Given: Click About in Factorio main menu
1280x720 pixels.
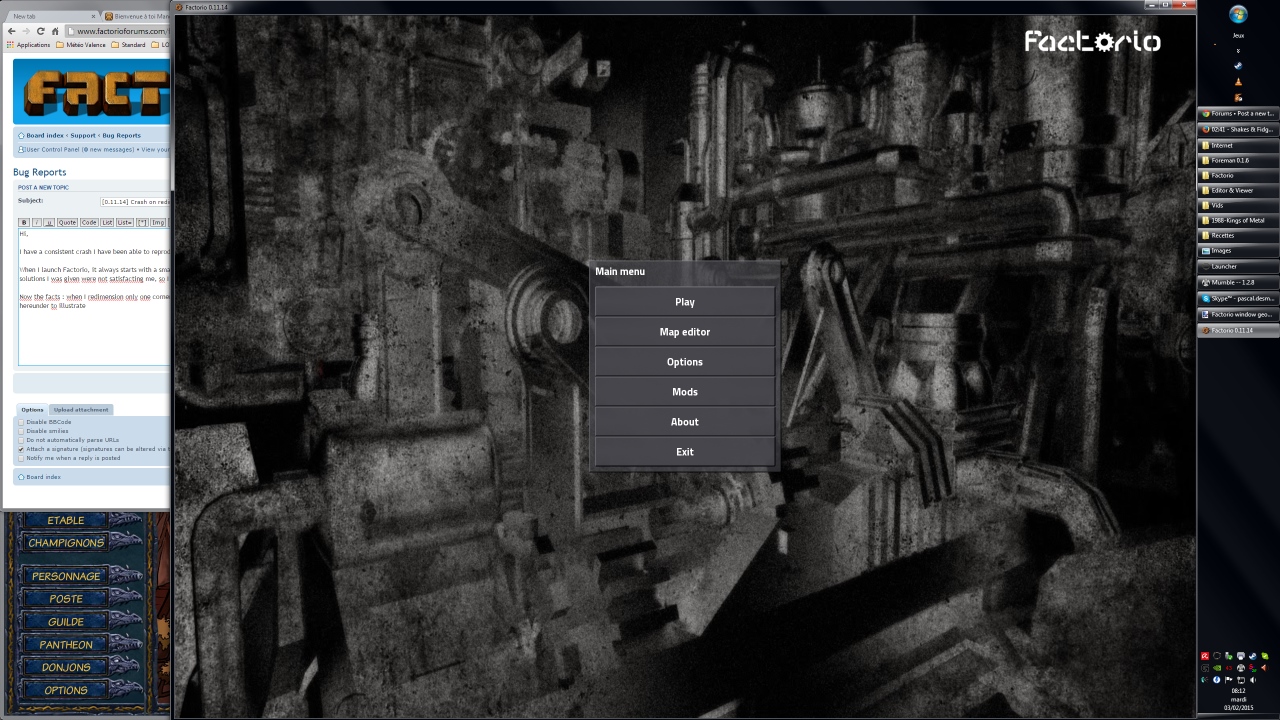Looking at the screenshot, I should pos(684,422).
